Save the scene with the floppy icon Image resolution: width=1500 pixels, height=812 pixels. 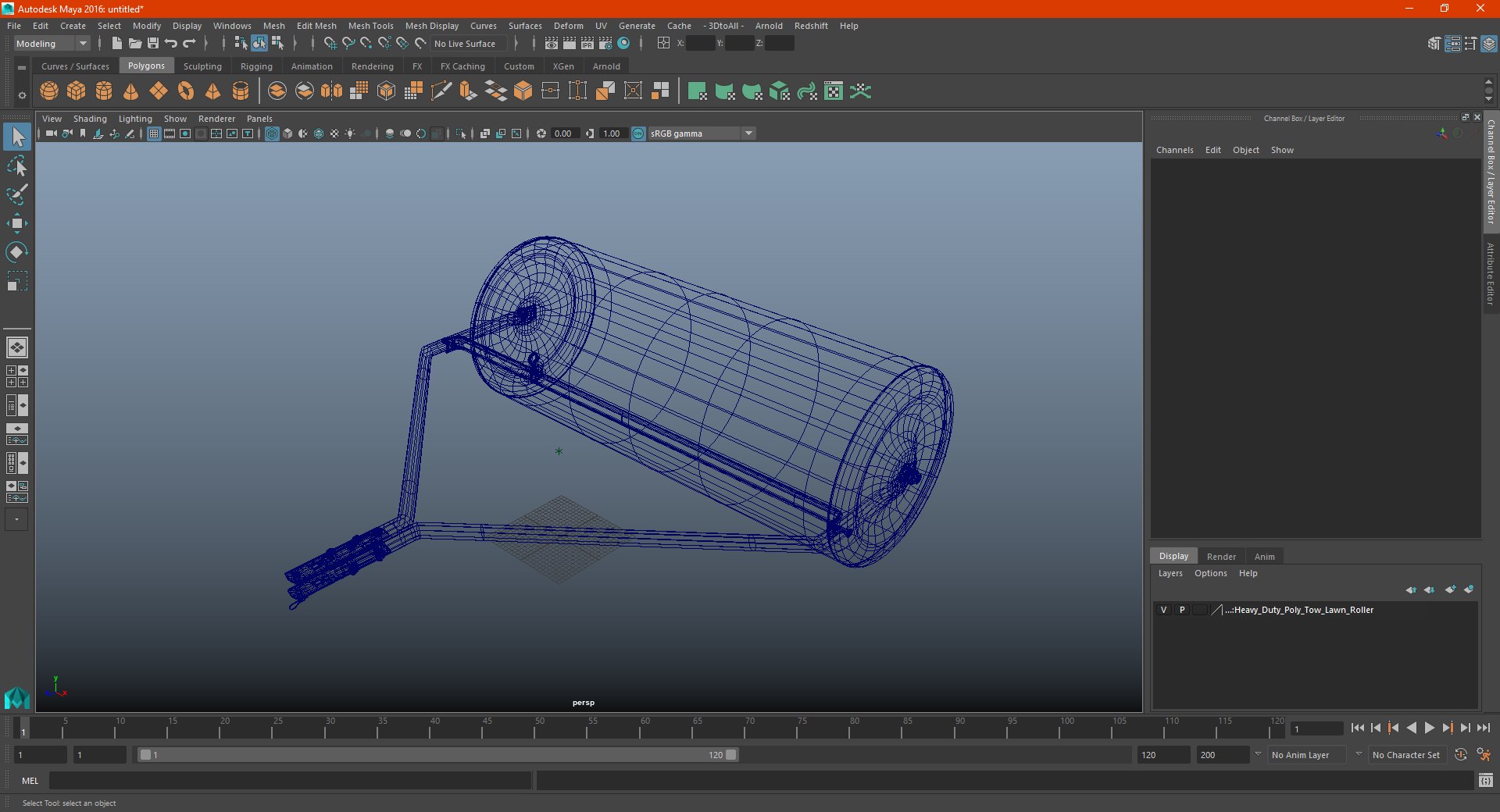153,44
